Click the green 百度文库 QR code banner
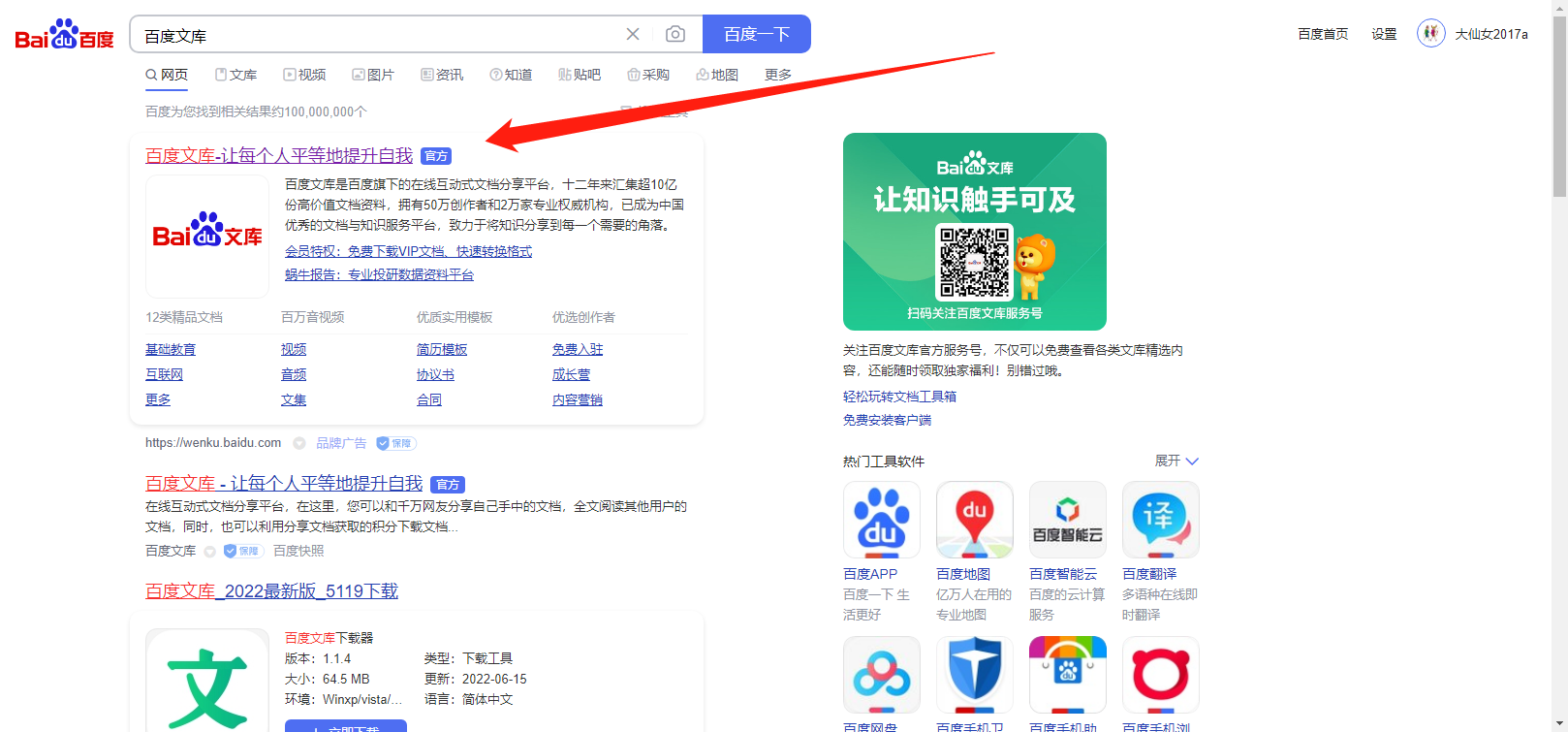Screen dimensions: 1568x732 pyautogui.click(x=975, y=232)
